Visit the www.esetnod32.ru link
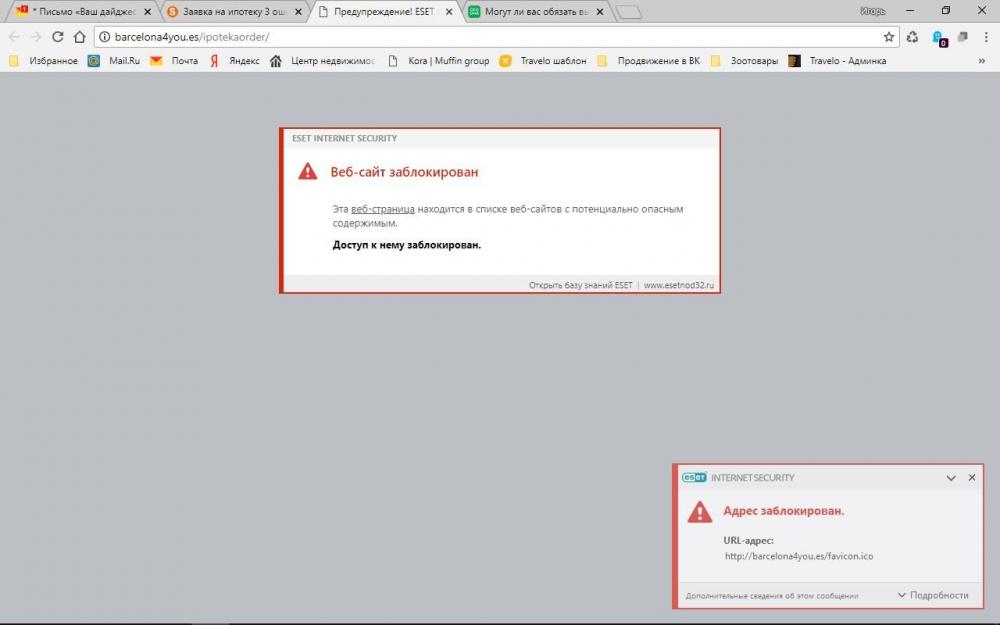 679,285
